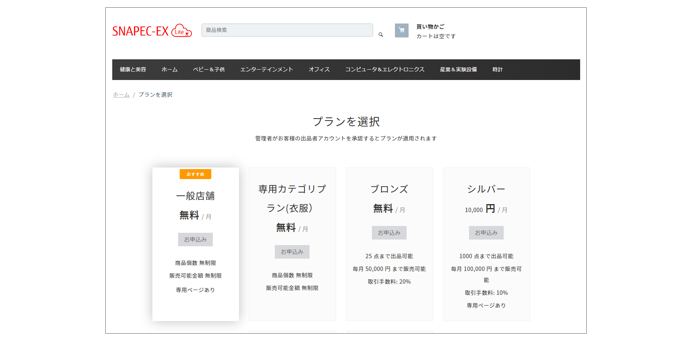Click the search magnifier icon
Image resolution: width=690 pixels, height=360 pixels.
pos(381,34)
